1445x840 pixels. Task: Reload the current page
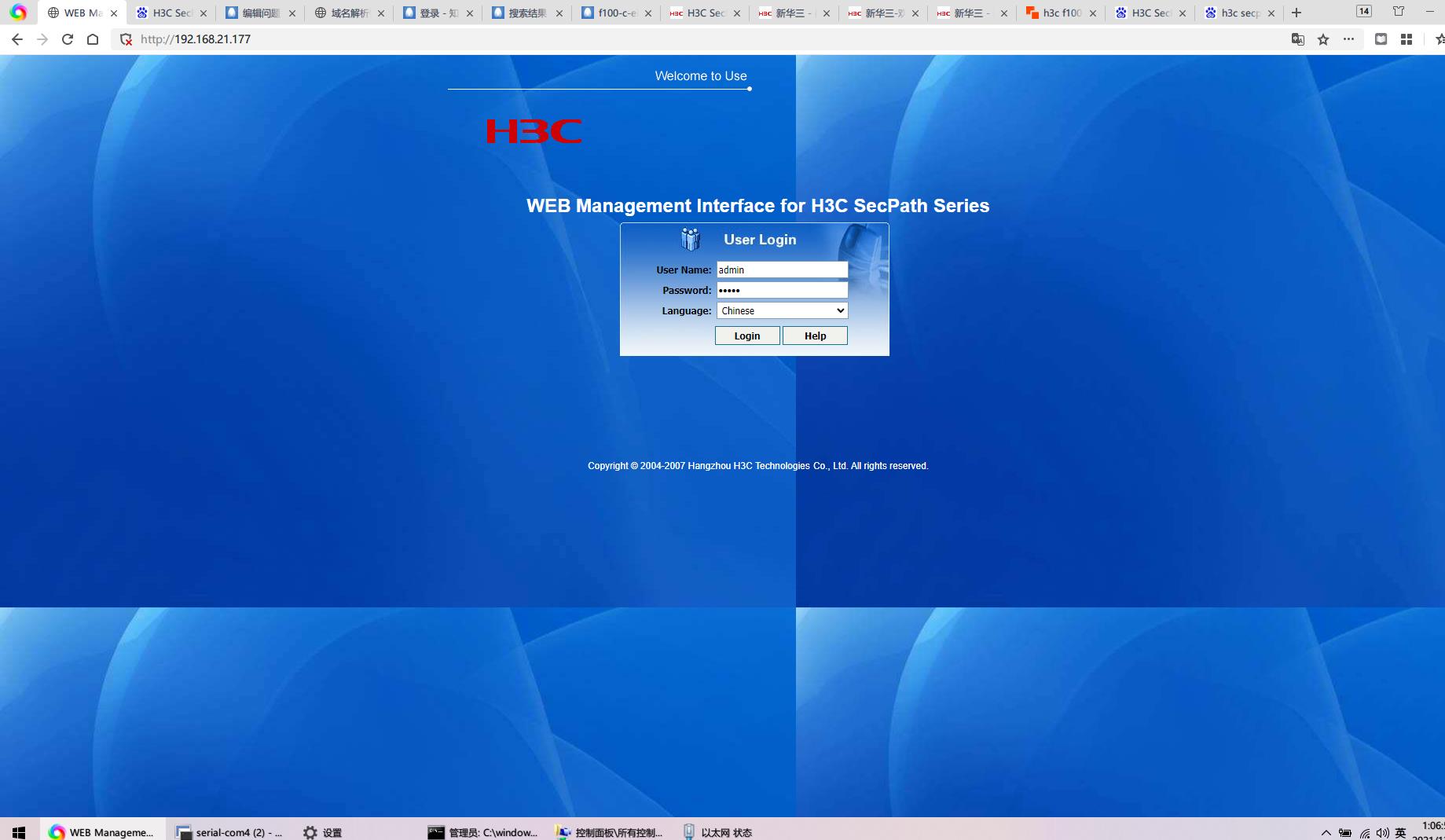[68, 39]
